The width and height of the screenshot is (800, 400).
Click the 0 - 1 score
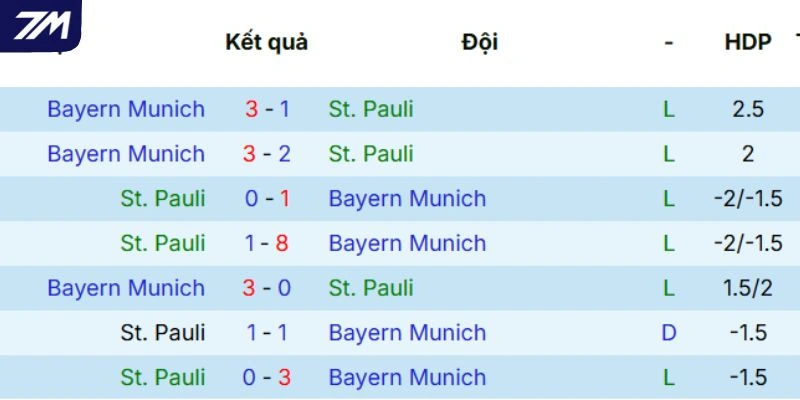tap(267, 199)
